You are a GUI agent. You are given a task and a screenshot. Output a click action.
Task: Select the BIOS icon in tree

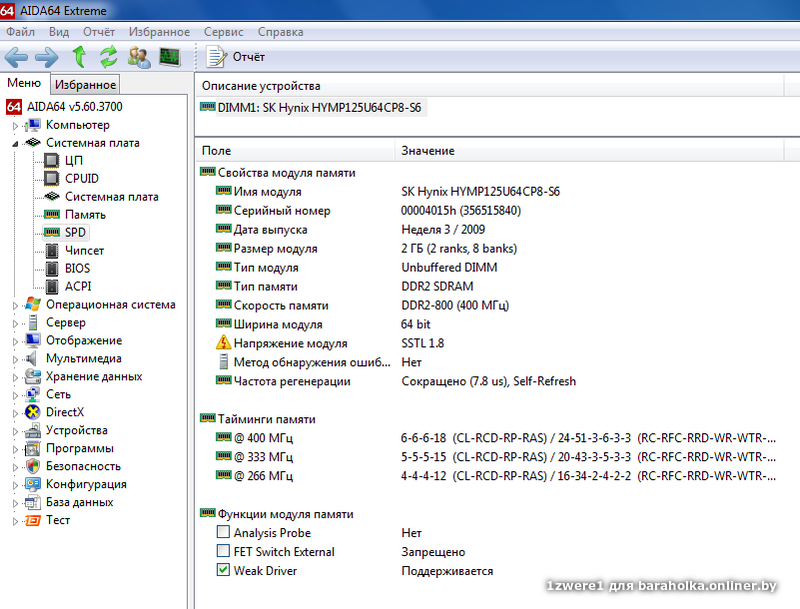point(52,268)
